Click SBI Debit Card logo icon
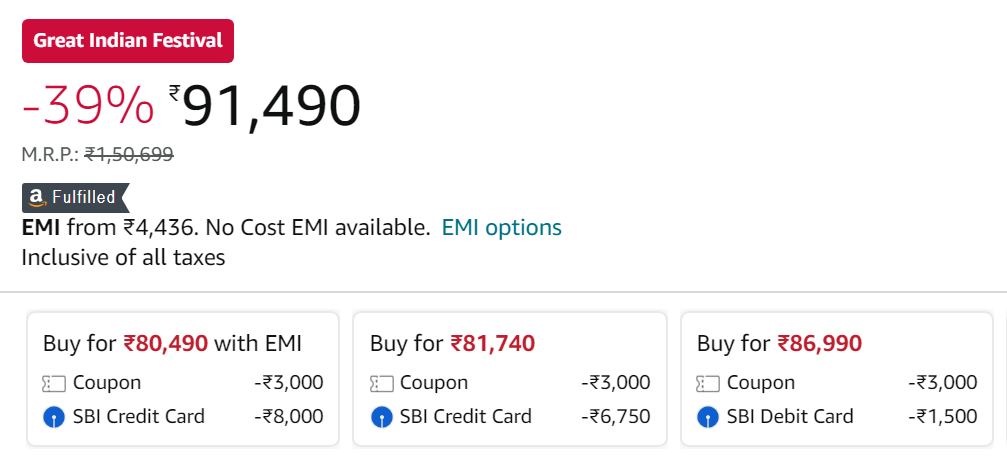Screen dimensions: 1007x462 coord(708,418)
